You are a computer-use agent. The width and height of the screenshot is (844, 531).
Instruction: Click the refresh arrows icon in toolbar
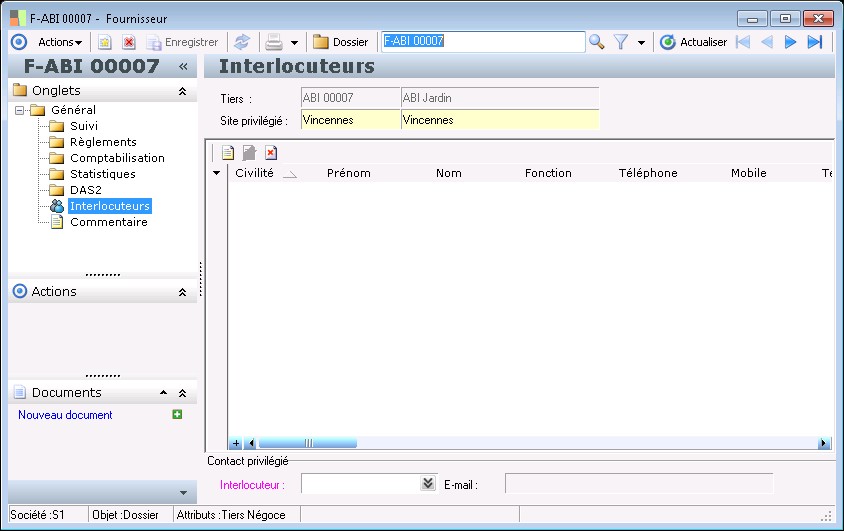(x=242, y=42)
